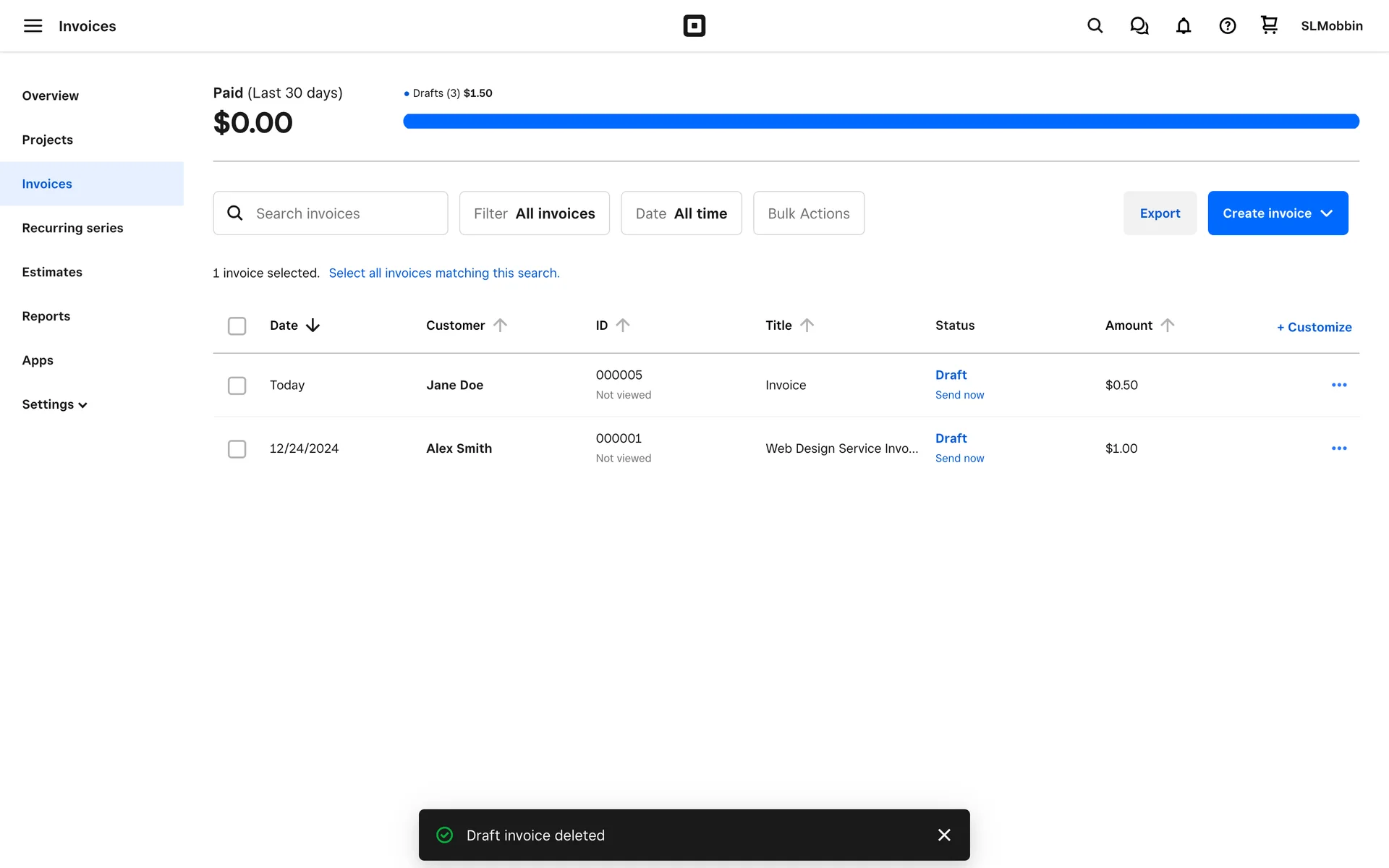The image size is (1389, 868).
Task: Open the Date All time dropdown
Action: click(681, 213)
